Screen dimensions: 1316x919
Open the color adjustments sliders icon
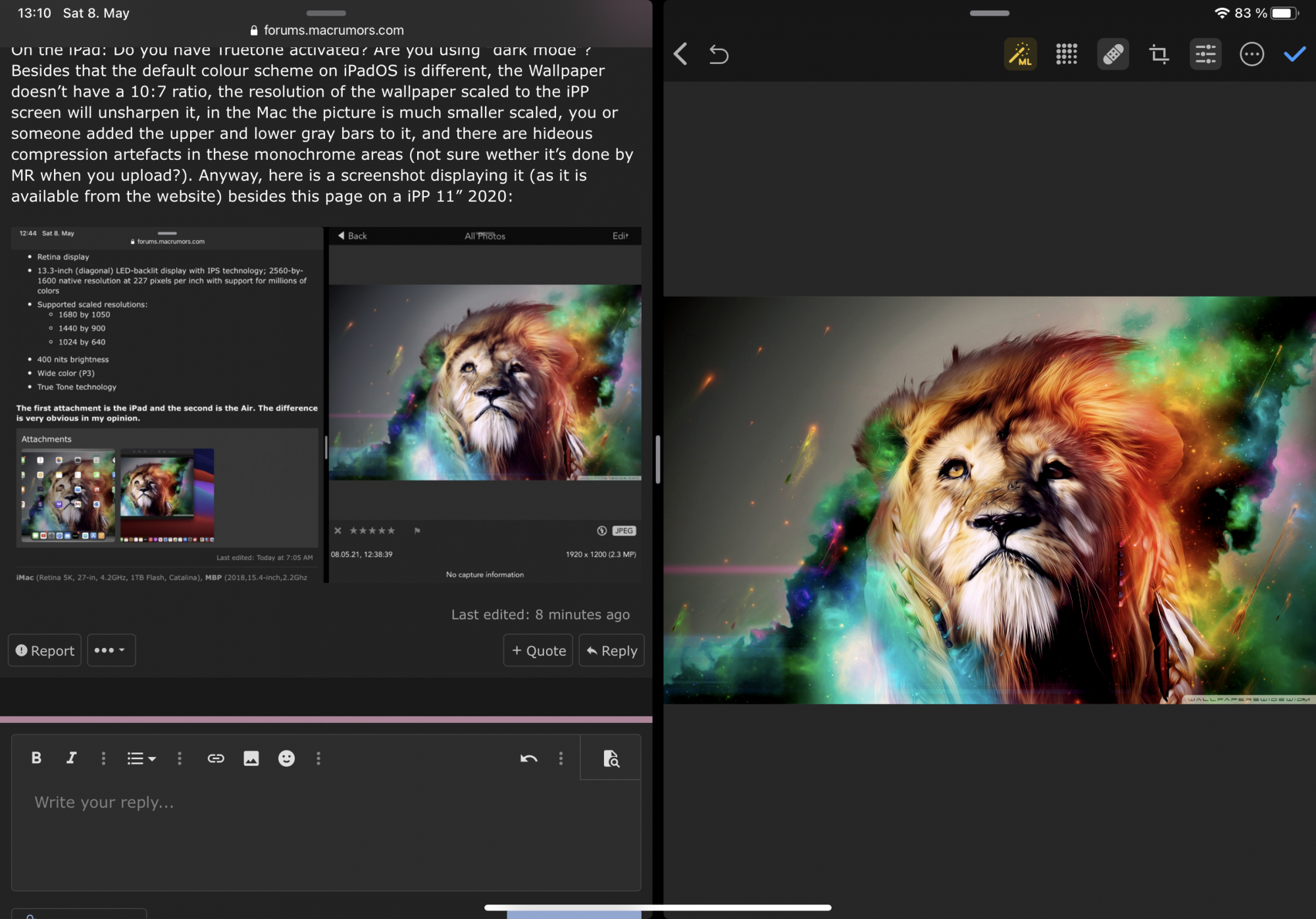coord(1205,54)
